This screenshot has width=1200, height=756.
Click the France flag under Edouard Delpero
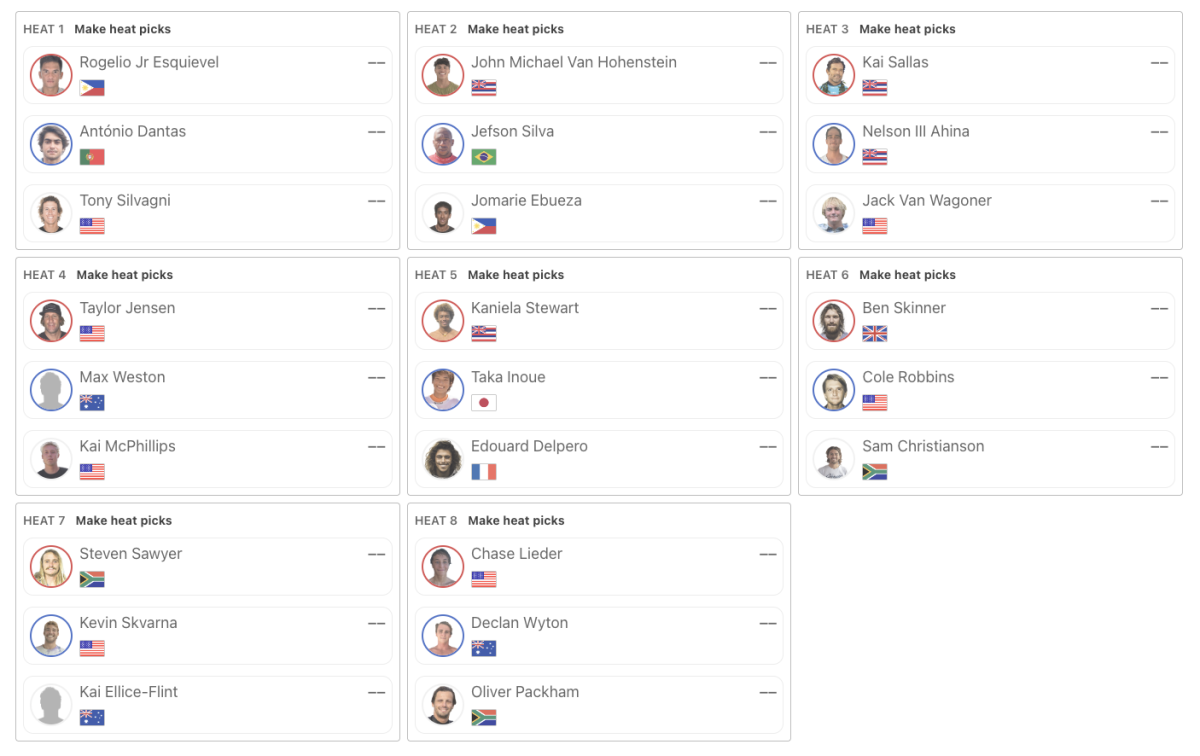(484, 472)
